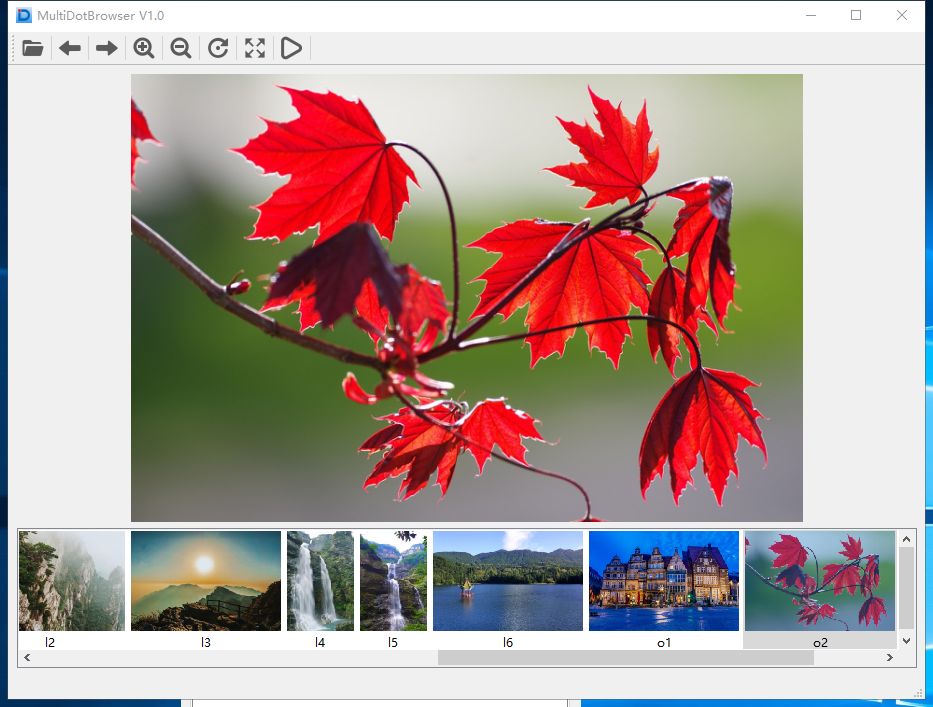Select the l6 lake thumbnail

508,581
